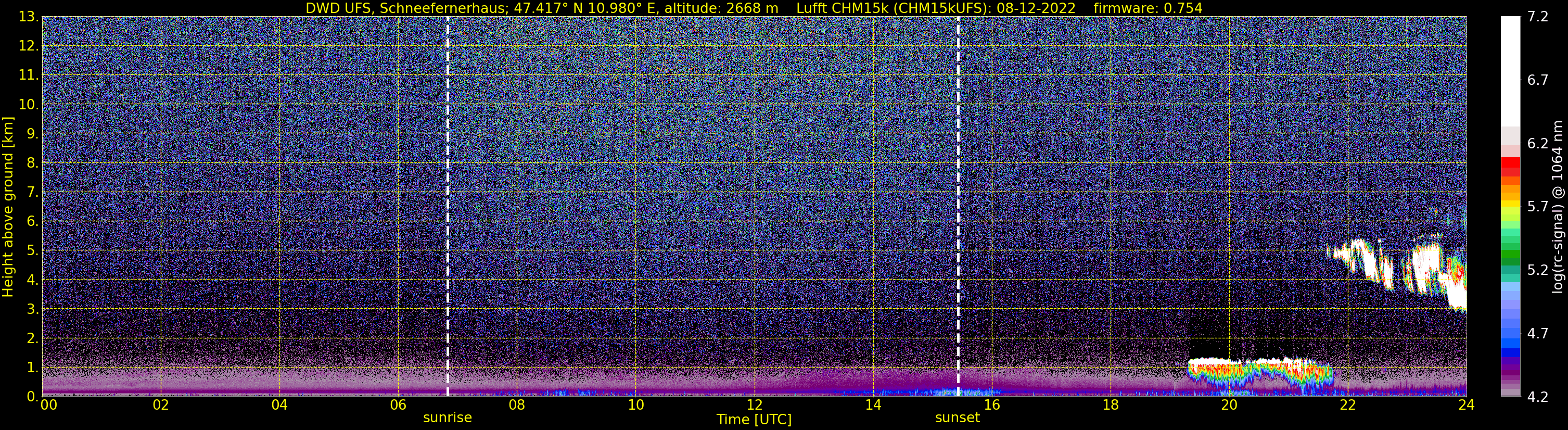Click the white dashed sunset line
This screenshot has width=1568, height=430.
click(958, 207)
